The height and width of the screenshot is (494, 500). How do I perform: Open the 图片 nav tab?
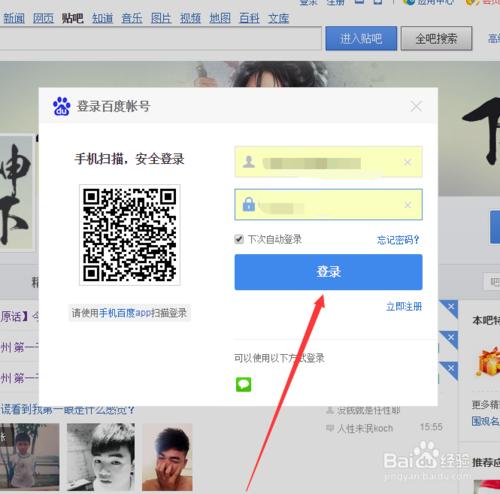[x=161, y=18]
